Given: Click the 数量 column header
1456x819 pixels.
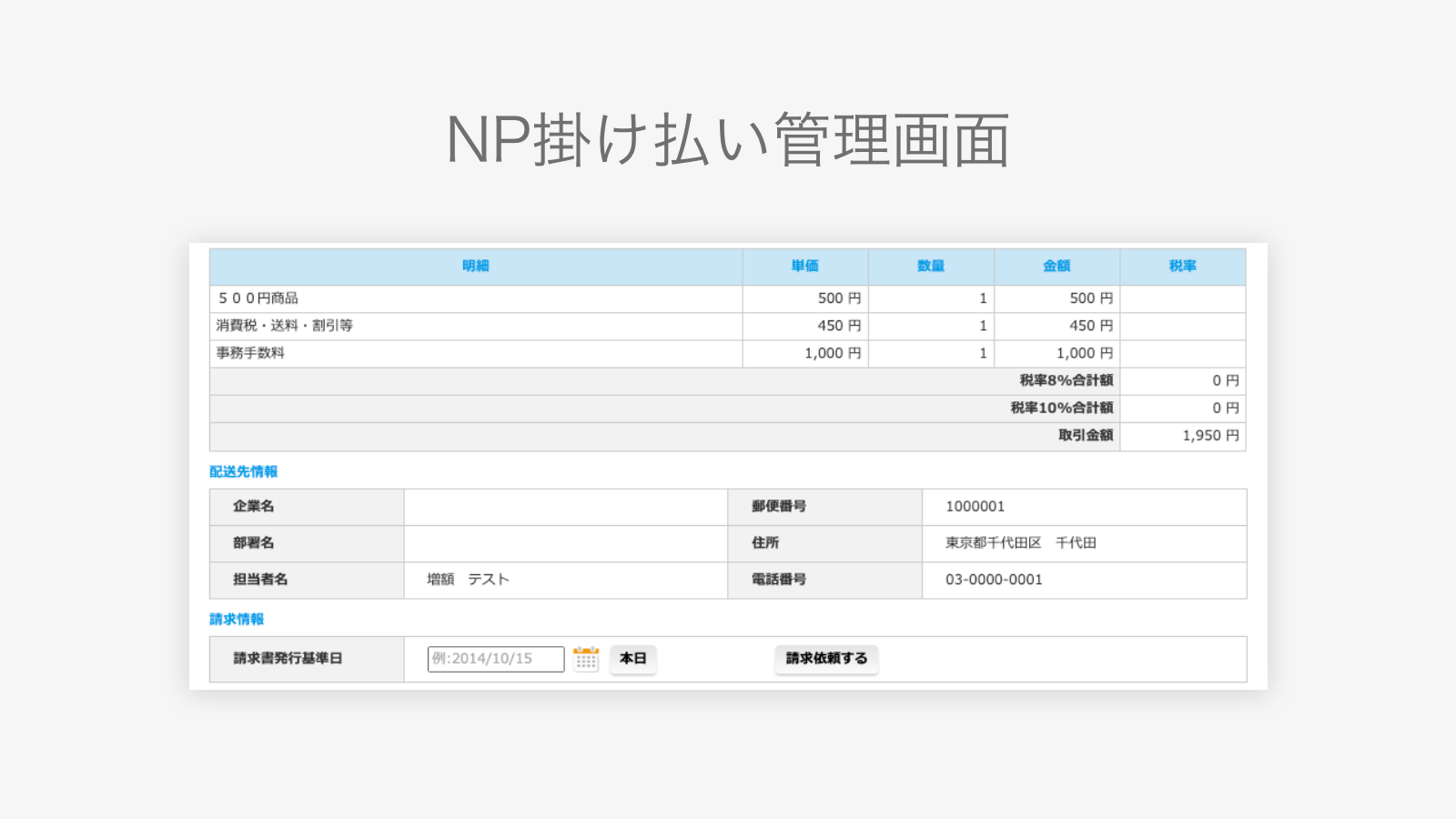Looking at the screenshot, I should coord(931,267).
